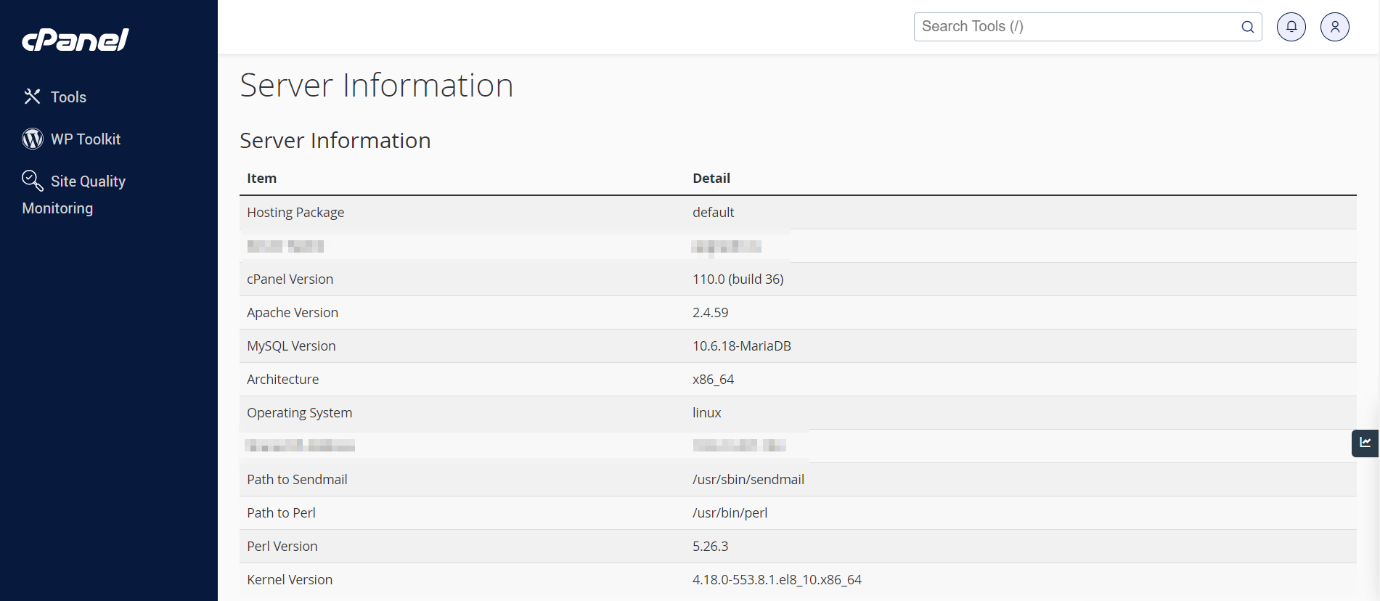Viewport: 1380px width, 601px height.
Task: Click the cPanel version value 110.0 (build 36)
Action: click(738, 279)
